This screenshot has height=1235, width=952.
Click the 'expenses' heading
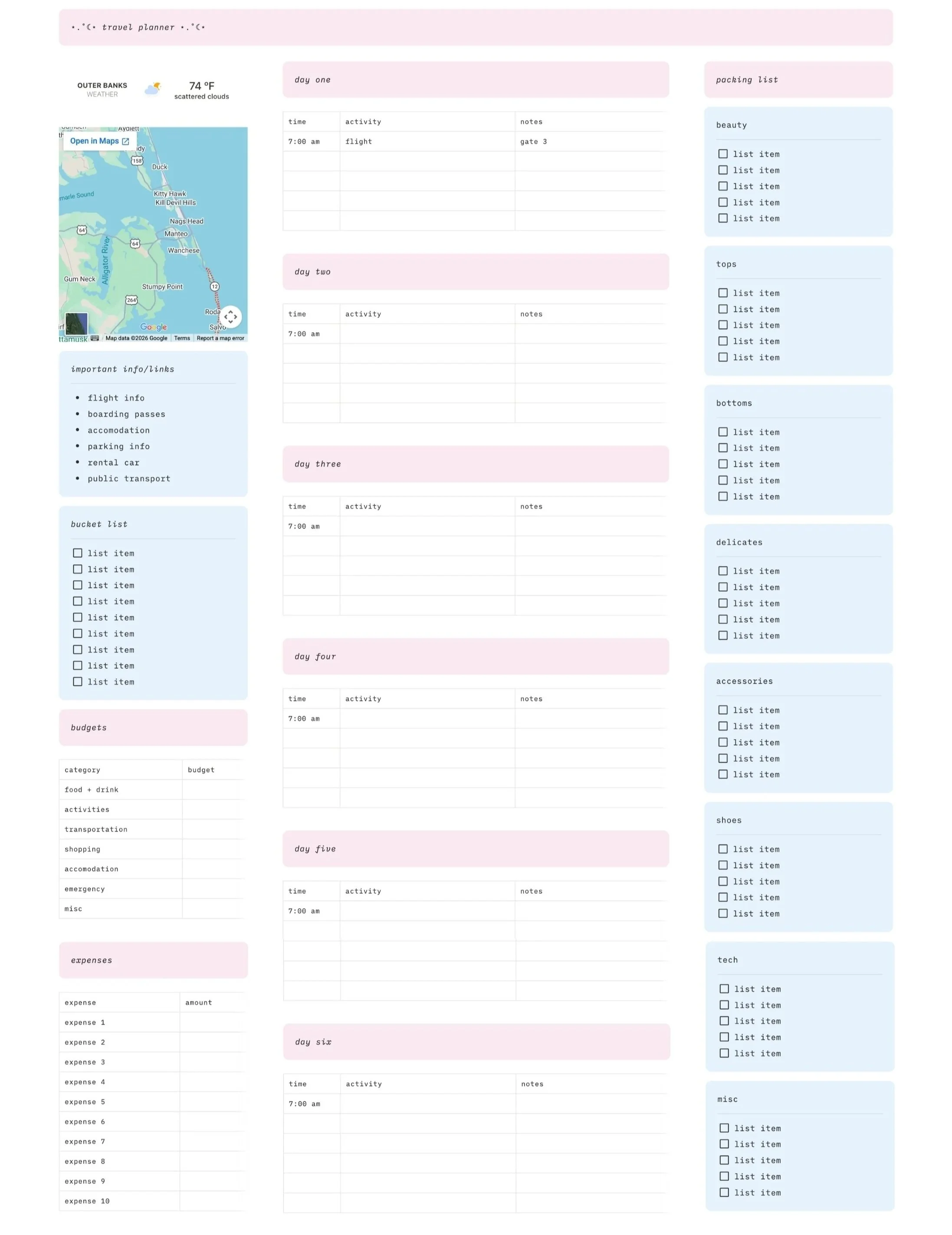(92, 960)
